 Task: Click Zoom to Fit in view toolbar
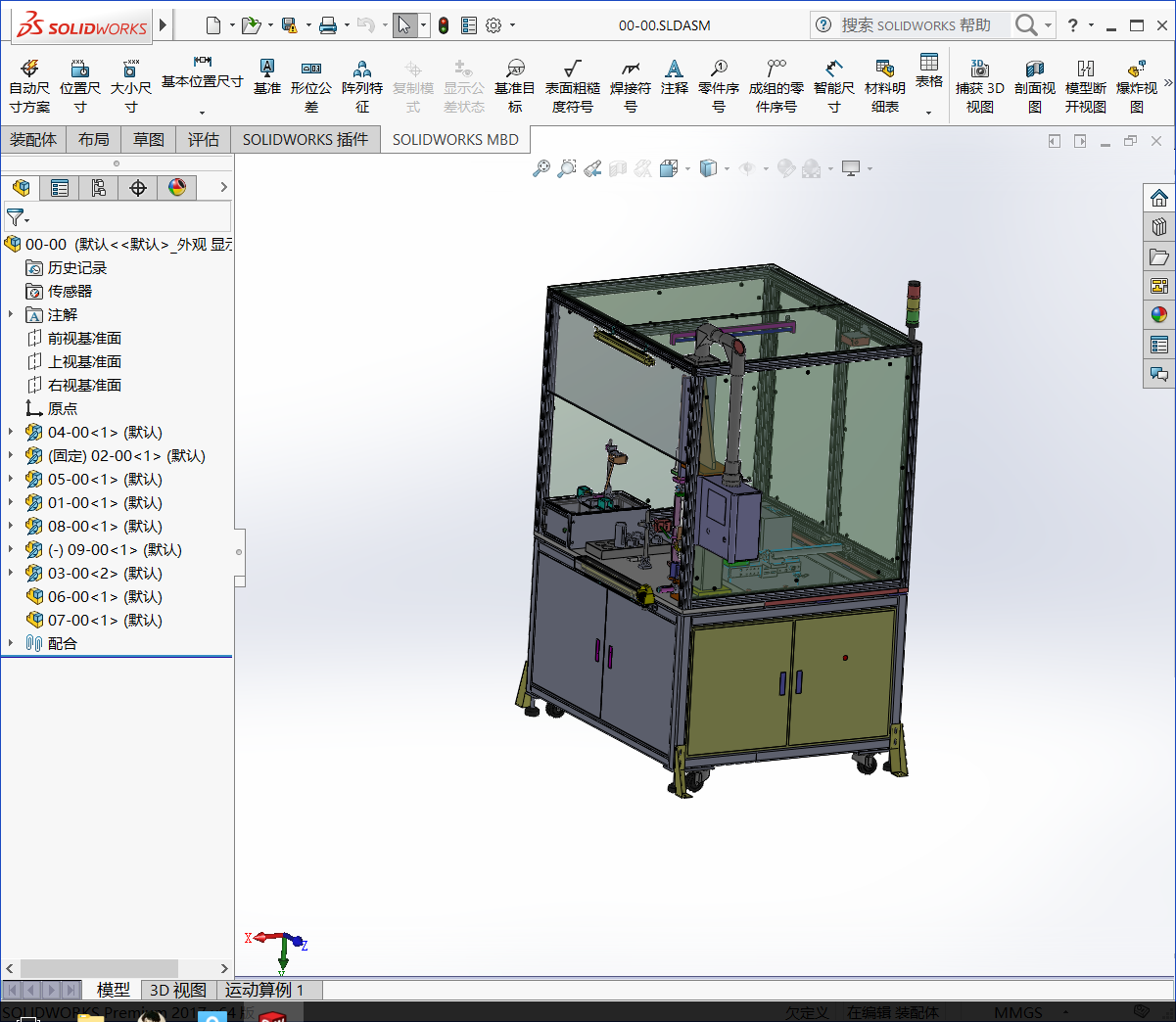click(541, 168)
